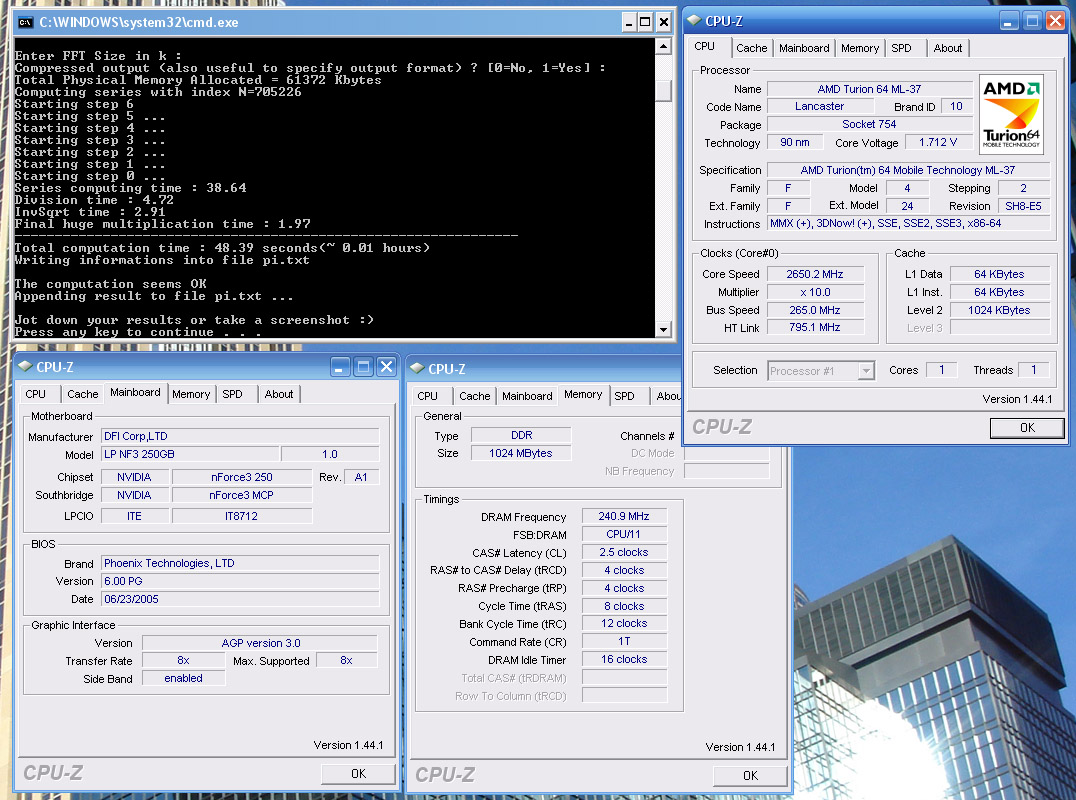Click motherboard manufacturer field DFI Corp,LTD

pyautogui.click(x=240, y=436)
